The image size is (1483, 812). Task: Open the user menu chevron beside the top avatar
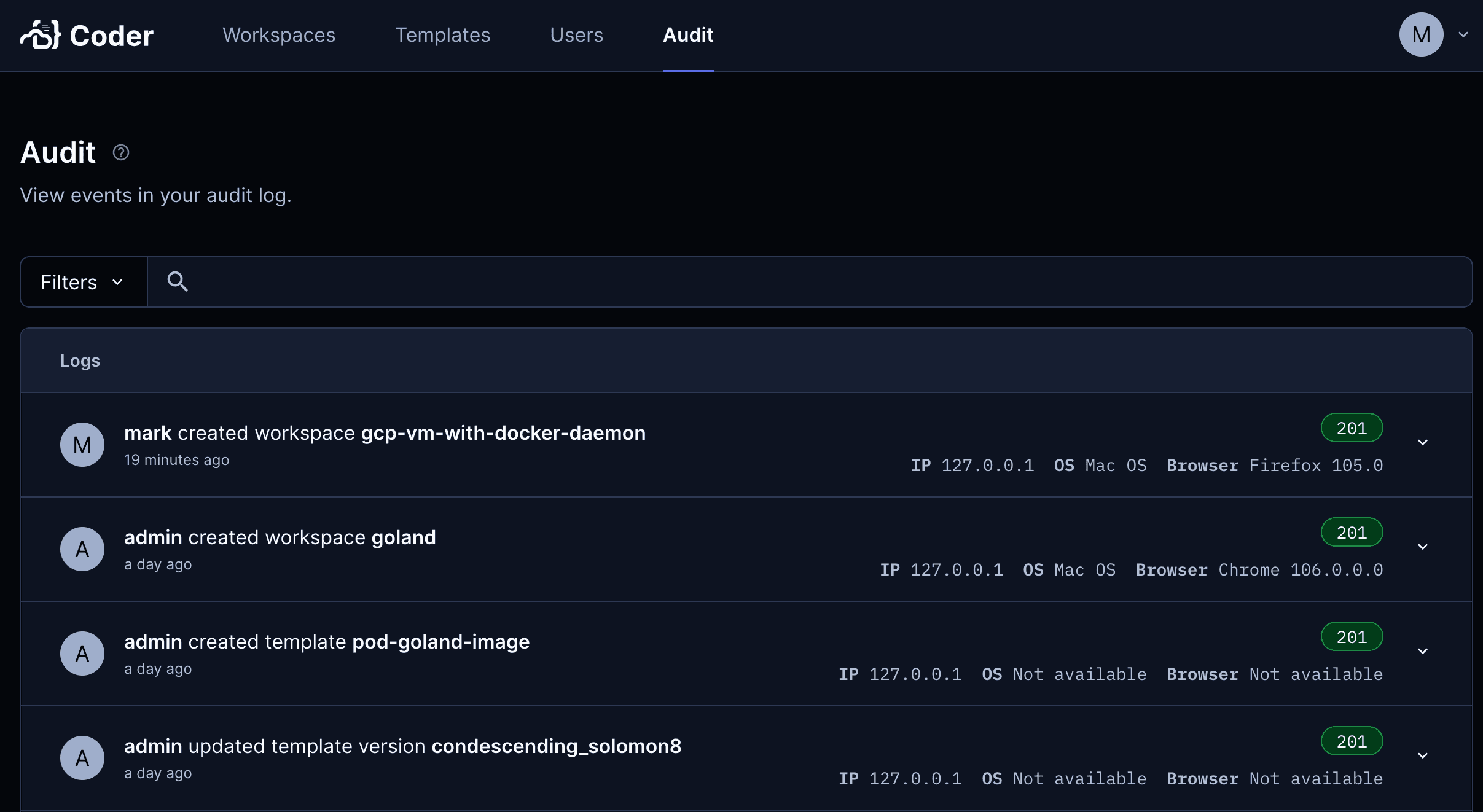tap(1464, 34)
